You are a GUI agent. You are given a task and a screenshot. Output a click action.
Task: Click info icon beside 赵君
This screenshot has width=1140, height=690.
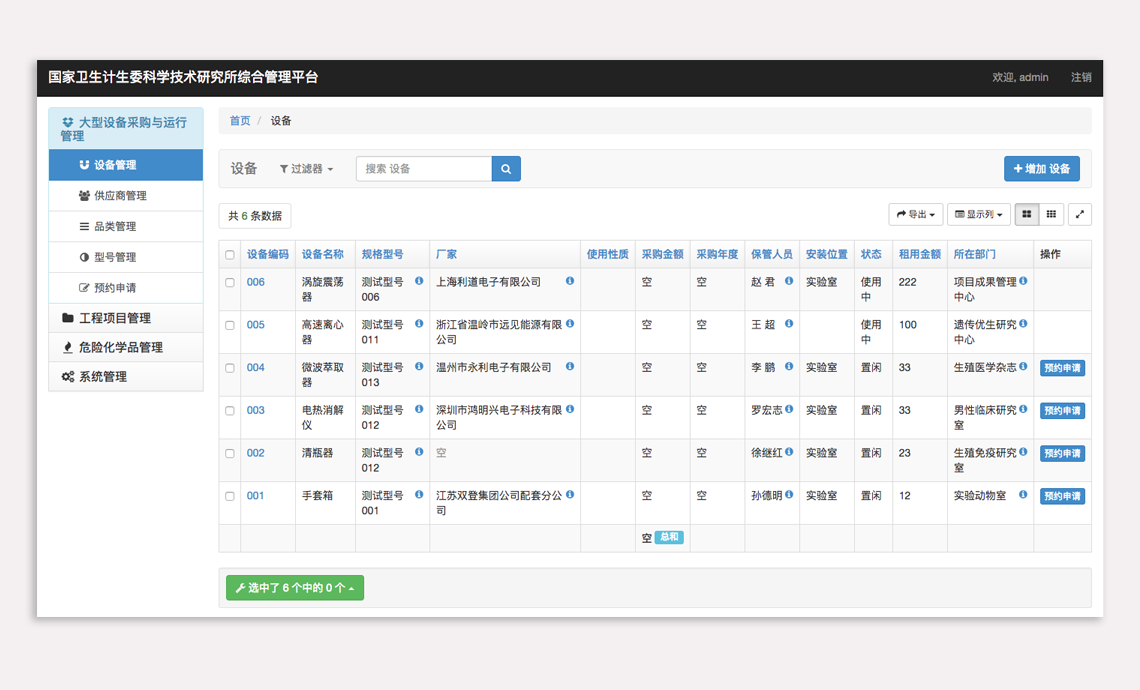(x=789, y=282)
